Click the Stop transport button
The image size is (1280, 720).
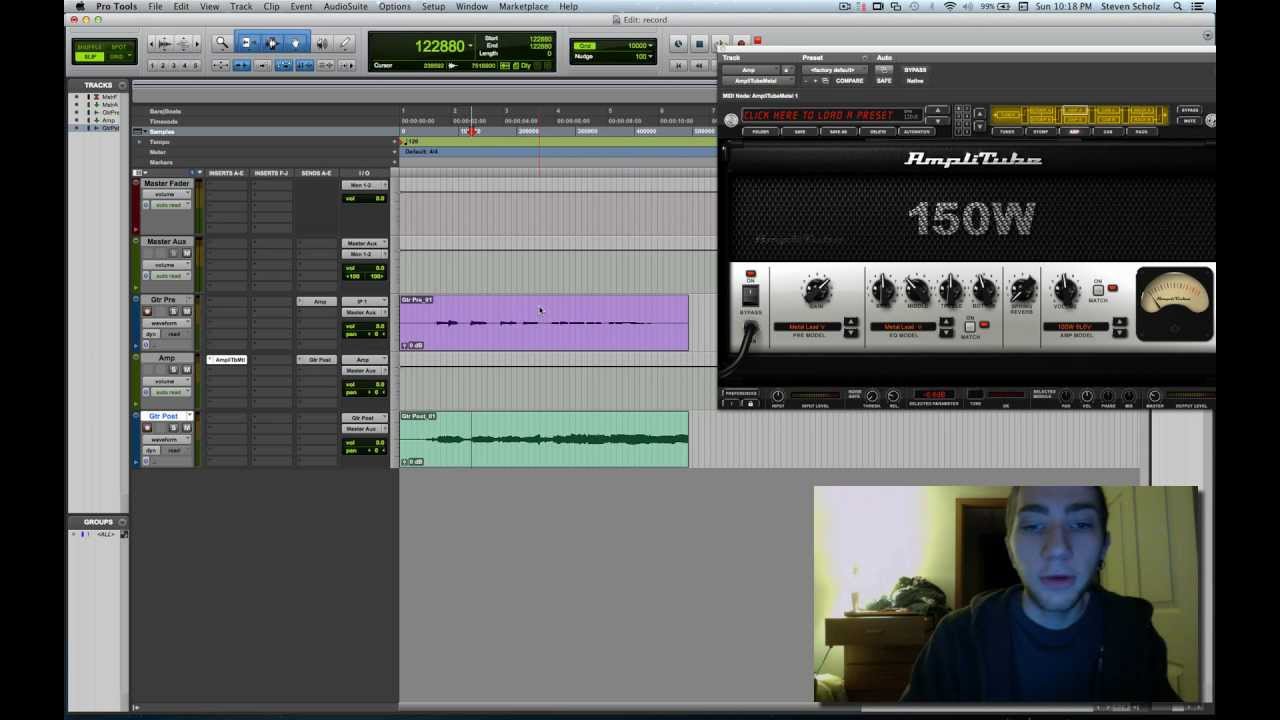tap(699, 44)
